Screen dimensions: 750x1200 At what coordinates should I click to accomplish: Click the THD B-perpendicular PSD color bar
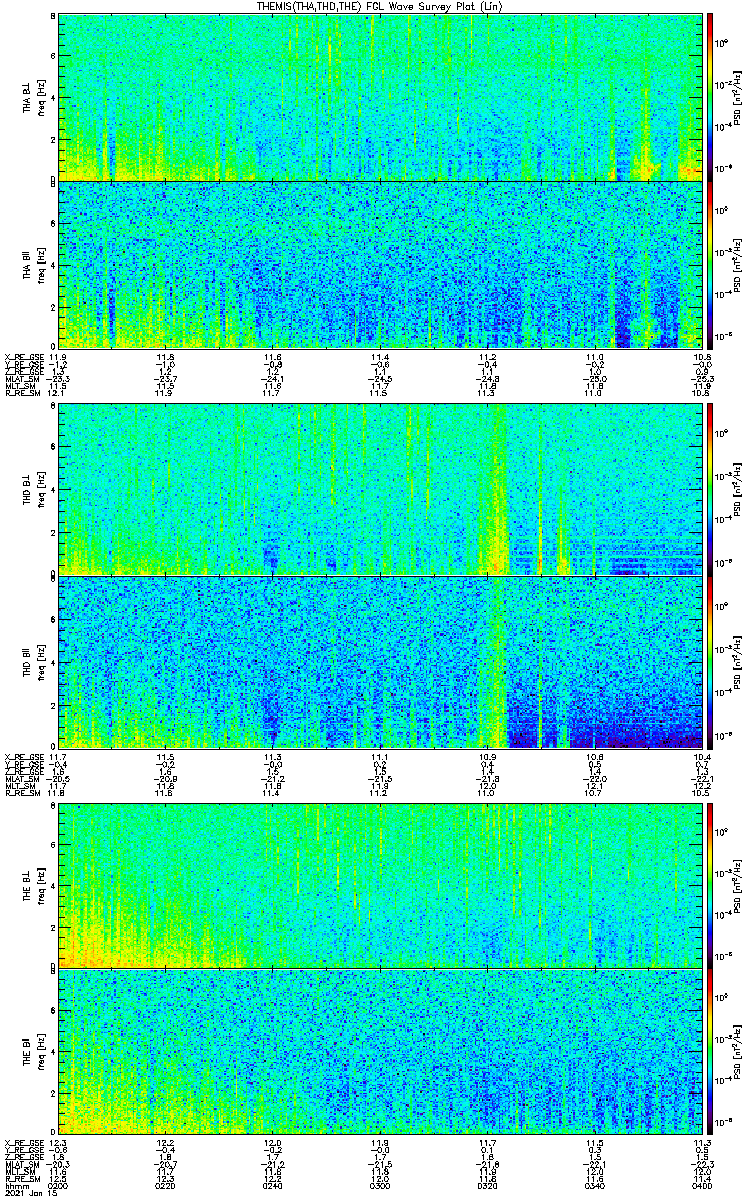pyautogui.click(x=710, y=490)
